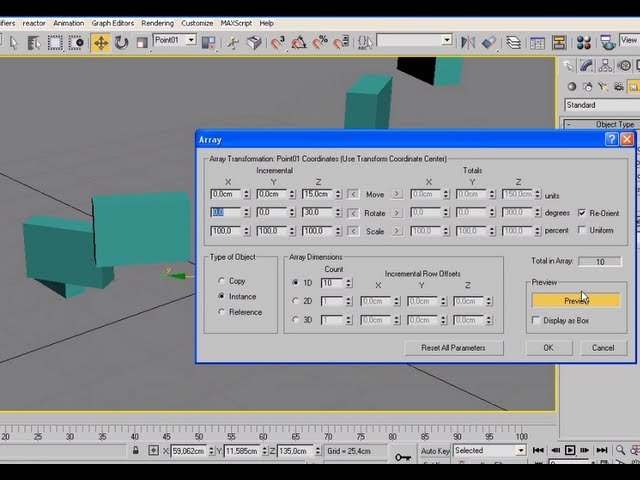This screenshot has width=640, height=480.
Task: Open the Graph Editors menu
Action: [113, 23]
